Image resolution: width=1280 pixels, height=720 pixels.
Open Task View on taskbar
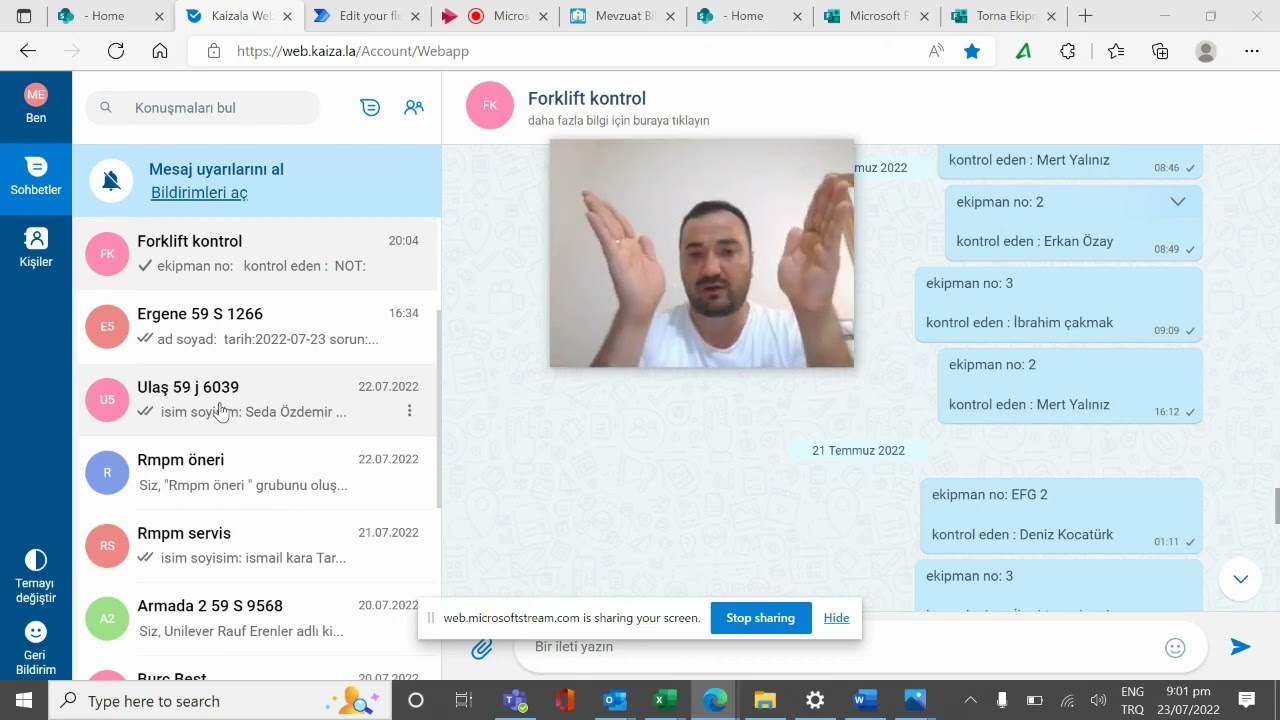click(x=463, y=700)
